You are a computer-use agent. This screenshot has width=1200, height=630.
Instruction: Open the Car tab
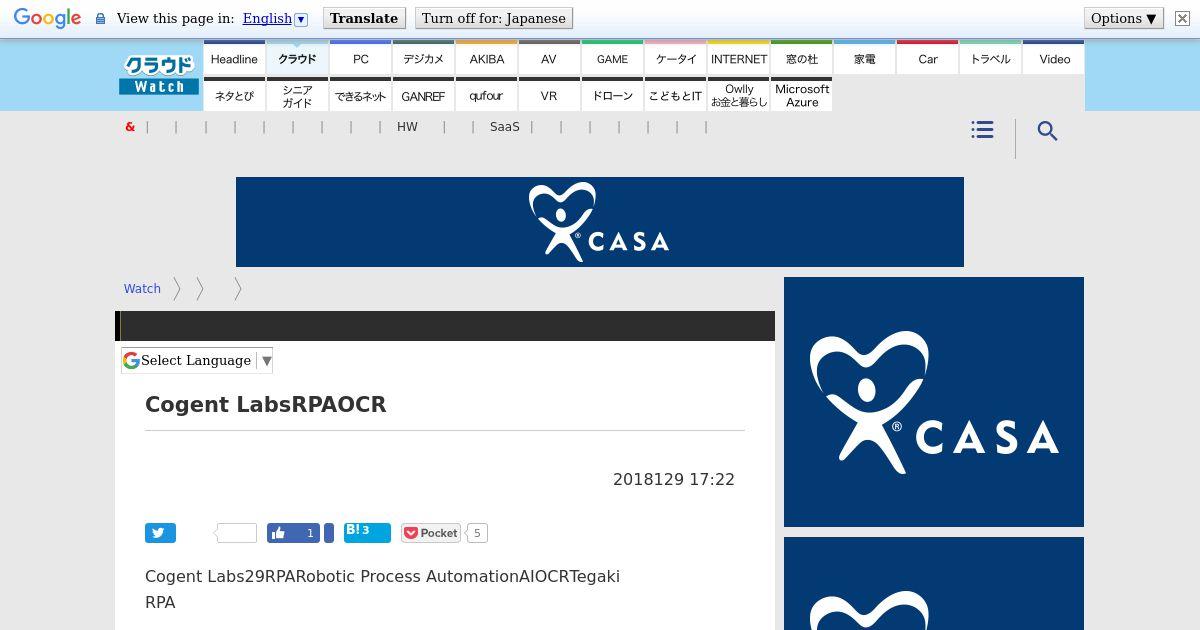tap(928, 59)
